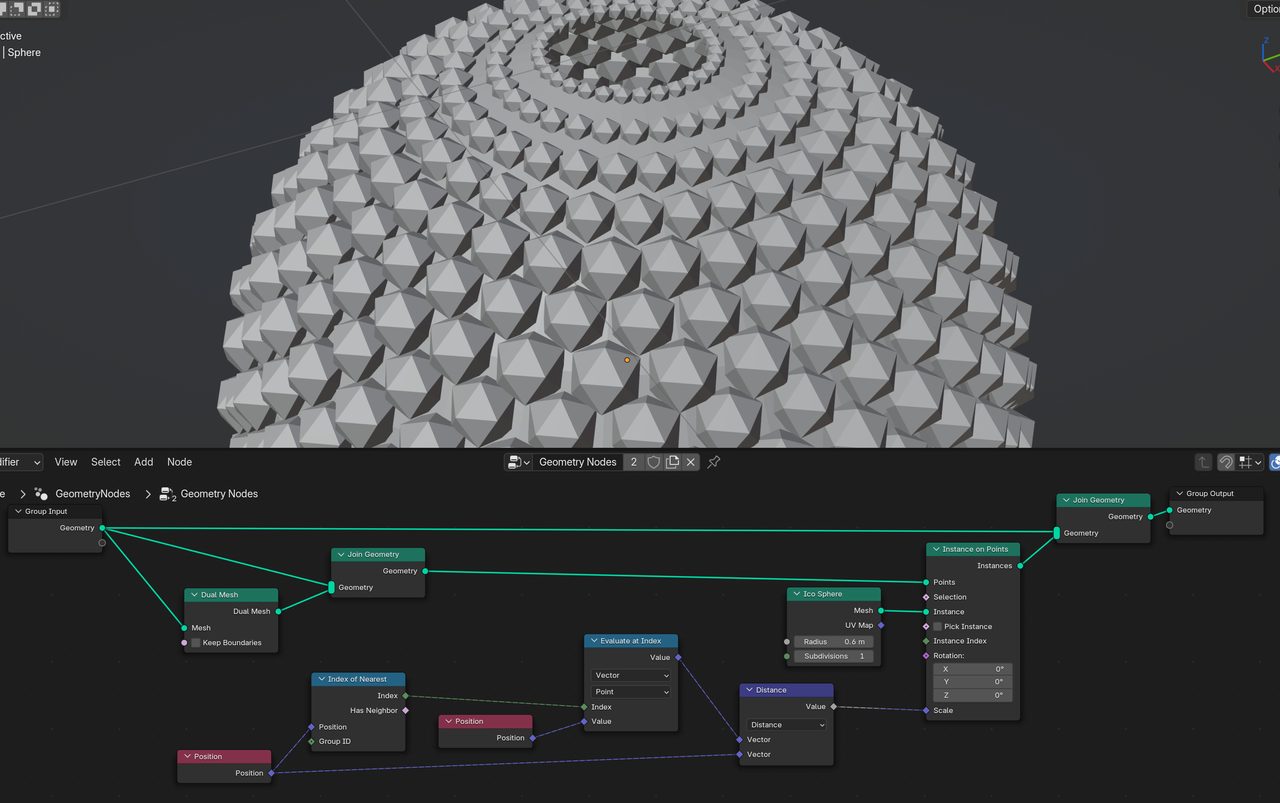Click the duplicate data-block icon beside Geometry Nodes
The width and height of the screenshot is (1280, 803).
tap(672, 462)
